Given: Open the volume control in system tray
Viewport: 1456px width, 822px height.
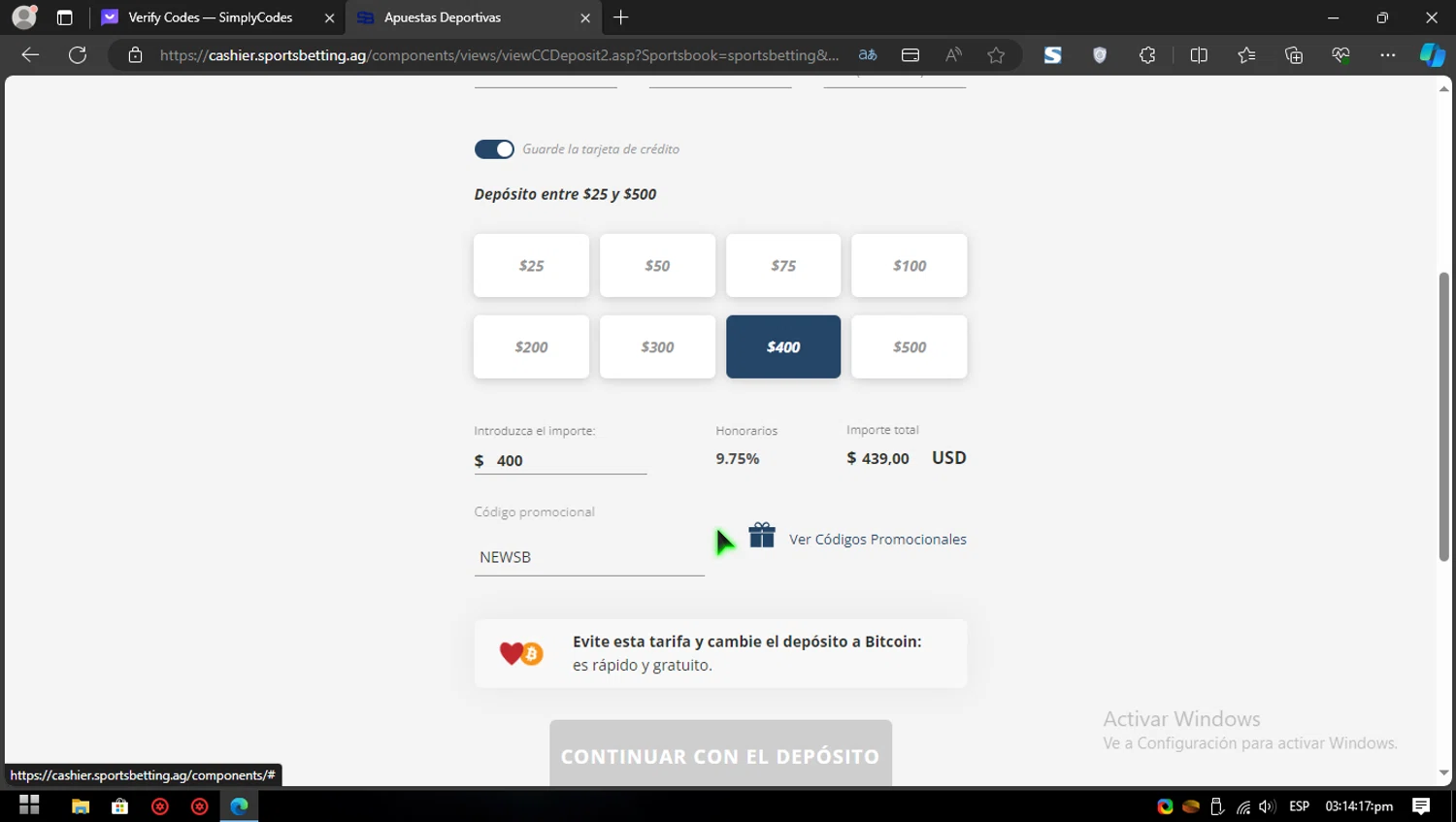Looking at the screenshot, I should point(1267,806).
